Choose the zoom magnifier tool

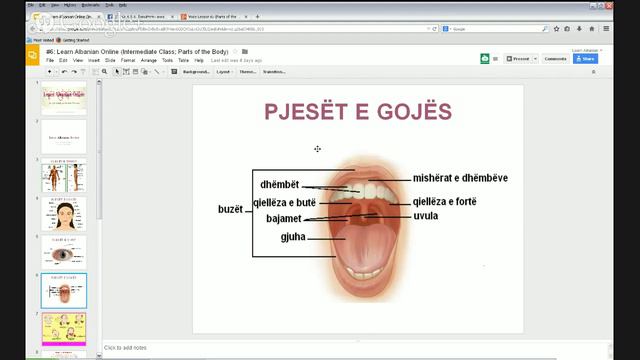tap(104, 72)
